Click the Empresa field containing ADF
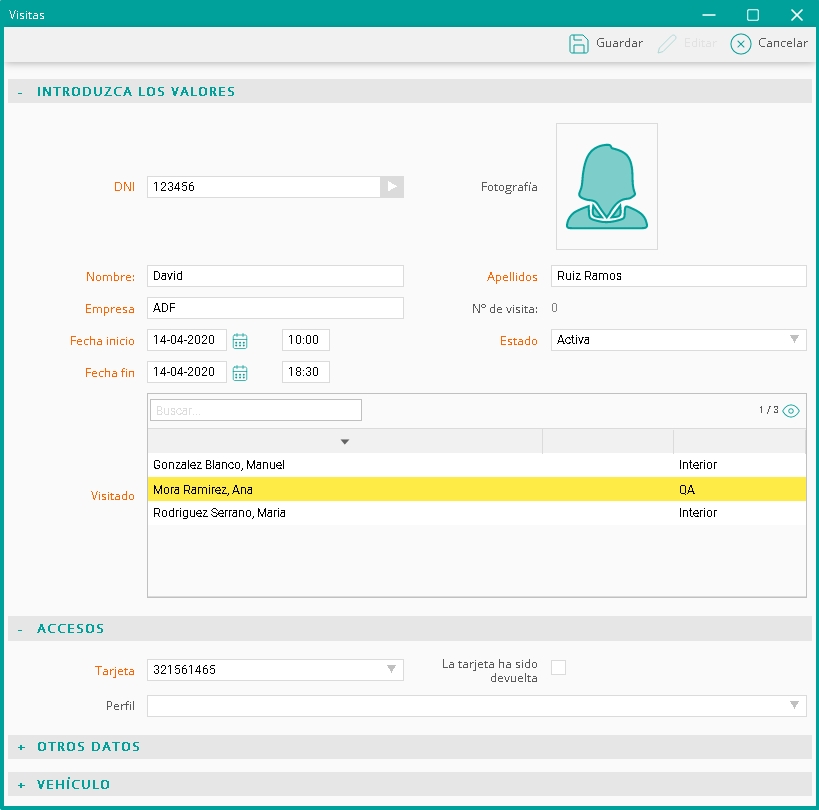 point(275,308)
